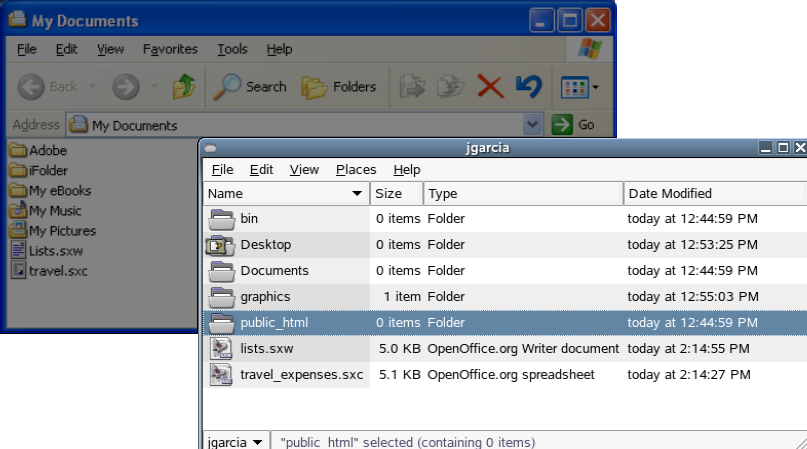Sort by Size column header
This screenshot has width=807, height=449.
click(397, 194)
